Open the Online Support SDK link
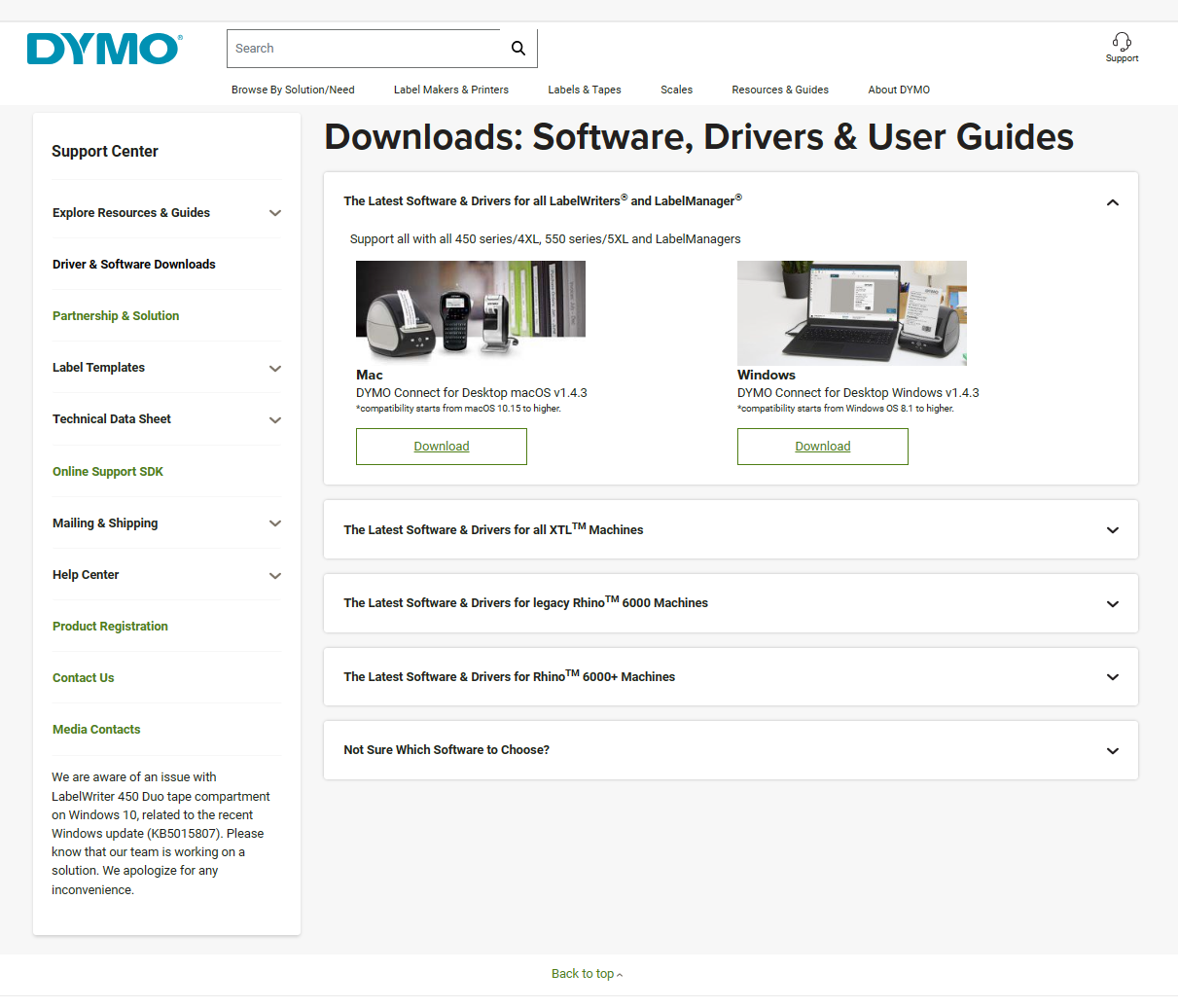This screenshot has height=1008, width=1178. (x=108, y=472)
